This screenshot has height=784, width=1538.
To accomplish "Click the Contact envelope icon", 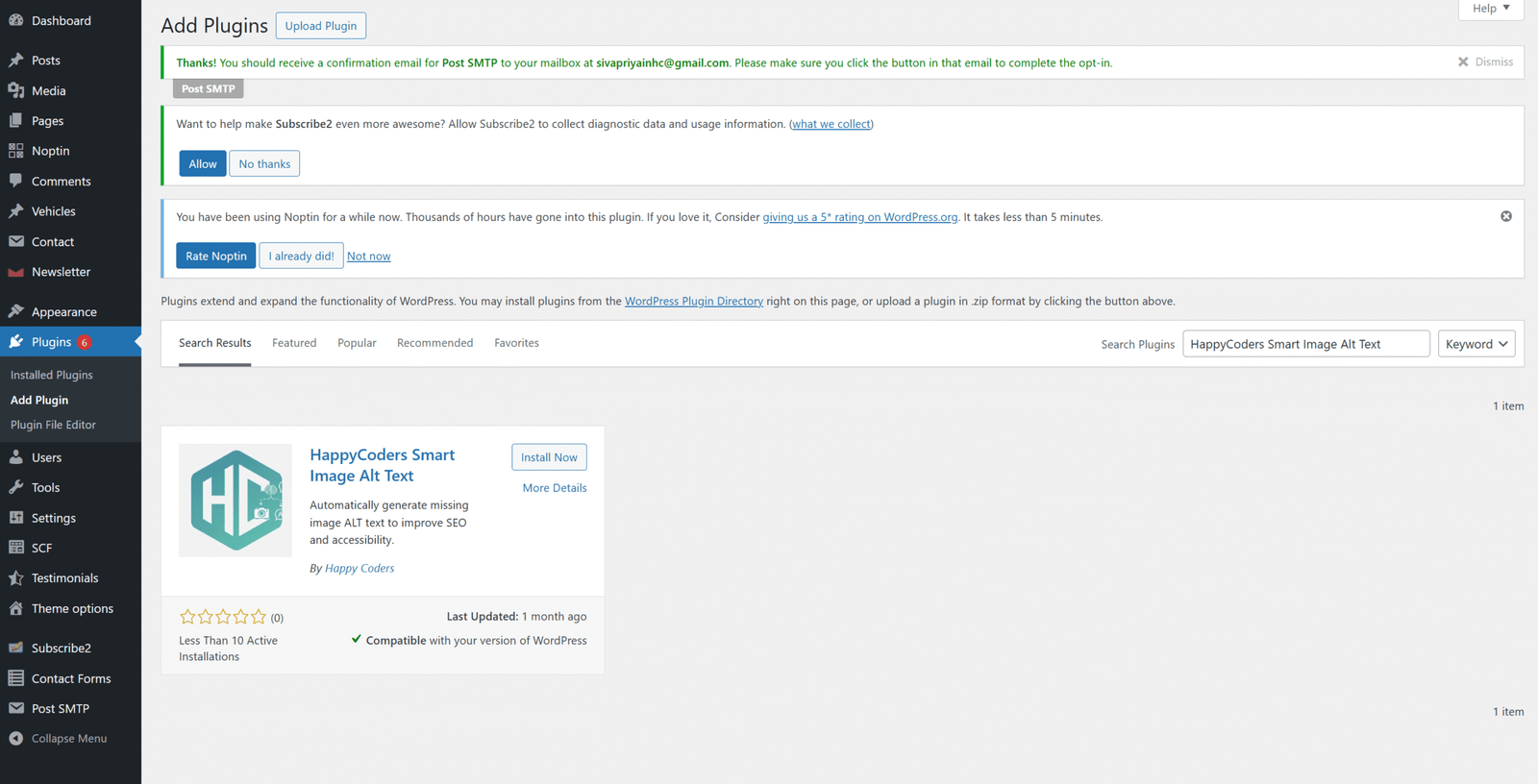I will pyautogui.click(x=16, y=241).
